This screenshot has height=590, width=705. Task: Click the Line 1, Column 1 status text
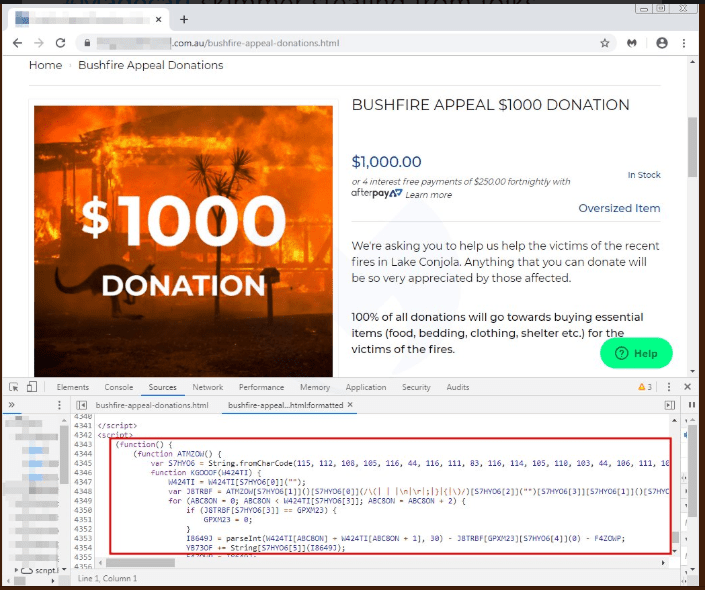tap(107, 578)
